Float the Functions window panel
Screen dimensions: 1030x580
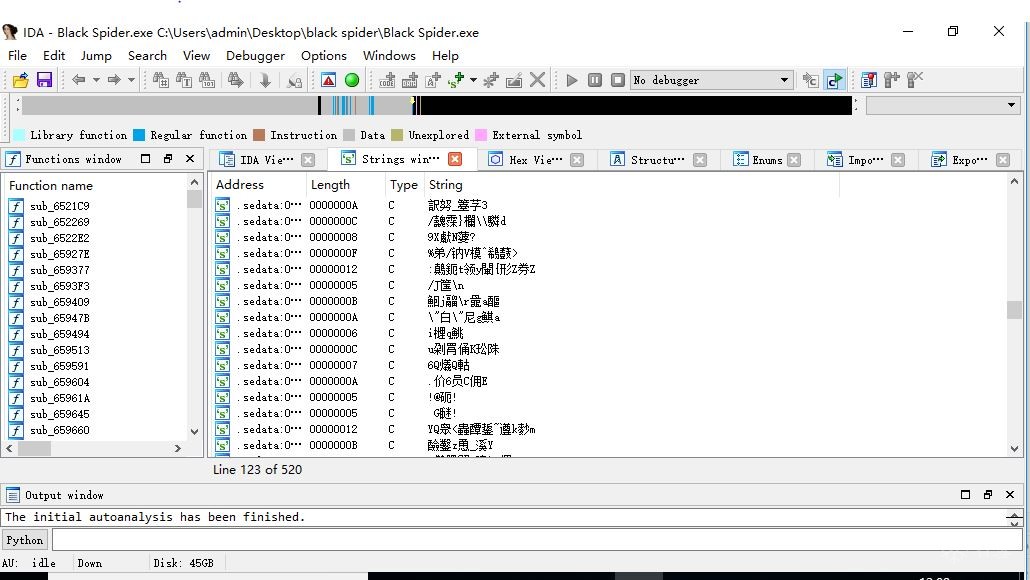click(x=168, y=158)
